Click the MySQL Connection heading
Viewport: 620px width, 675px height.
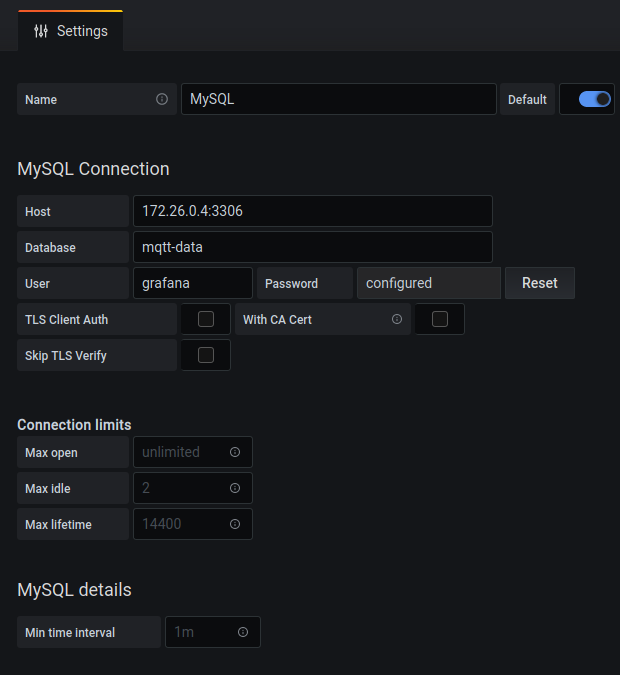click(x=93, y=169)
